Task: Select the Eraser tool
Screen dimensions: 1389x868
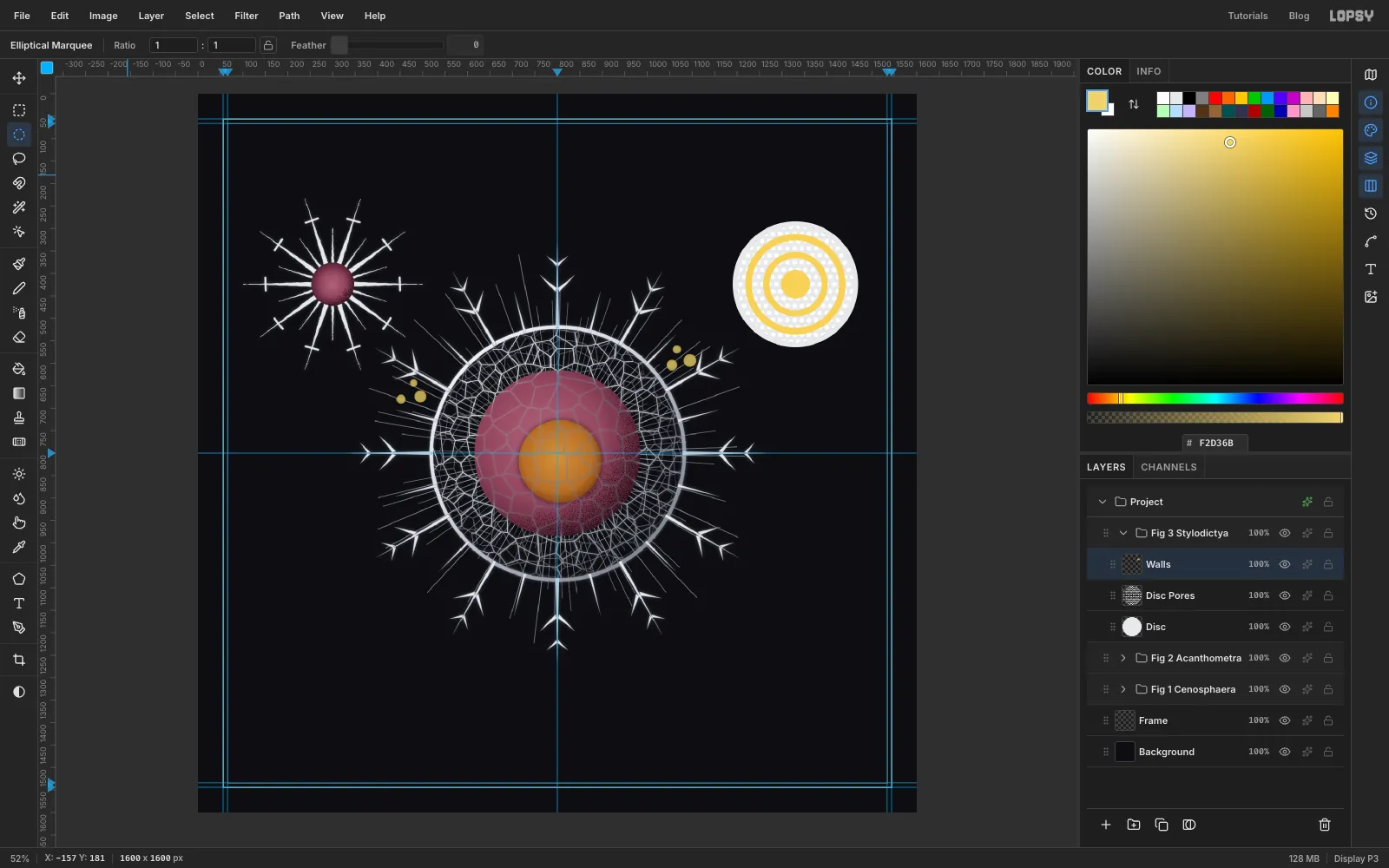Action: point(19,337)
